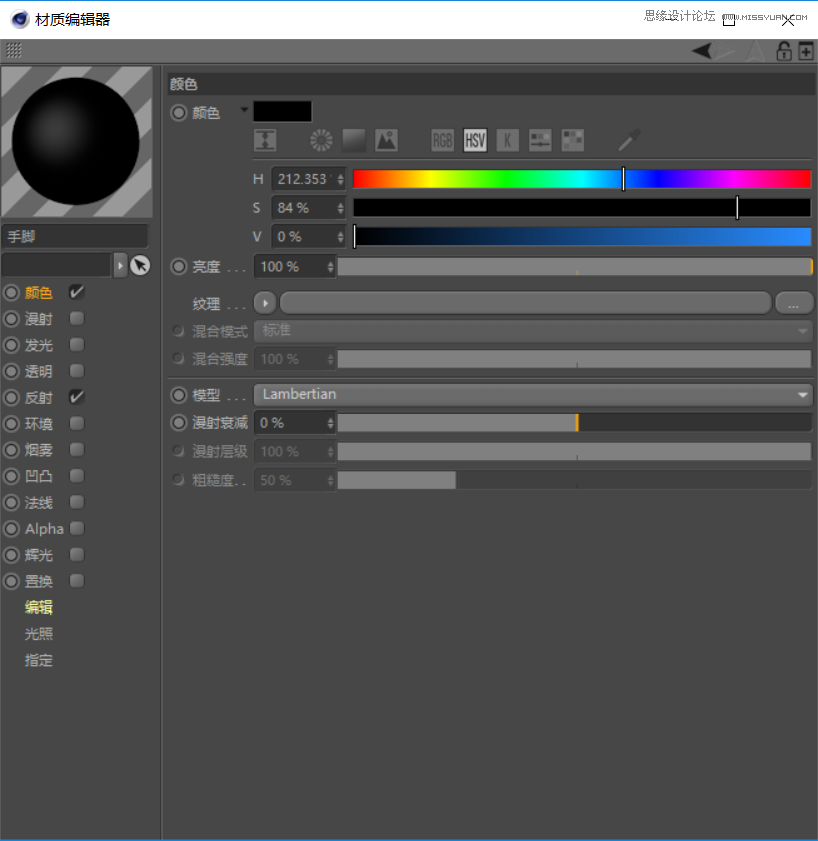This screenshot has height=841, width=818.
Task: Enable the 漫射 channel checkbox
Action: (x=76, y=318)
